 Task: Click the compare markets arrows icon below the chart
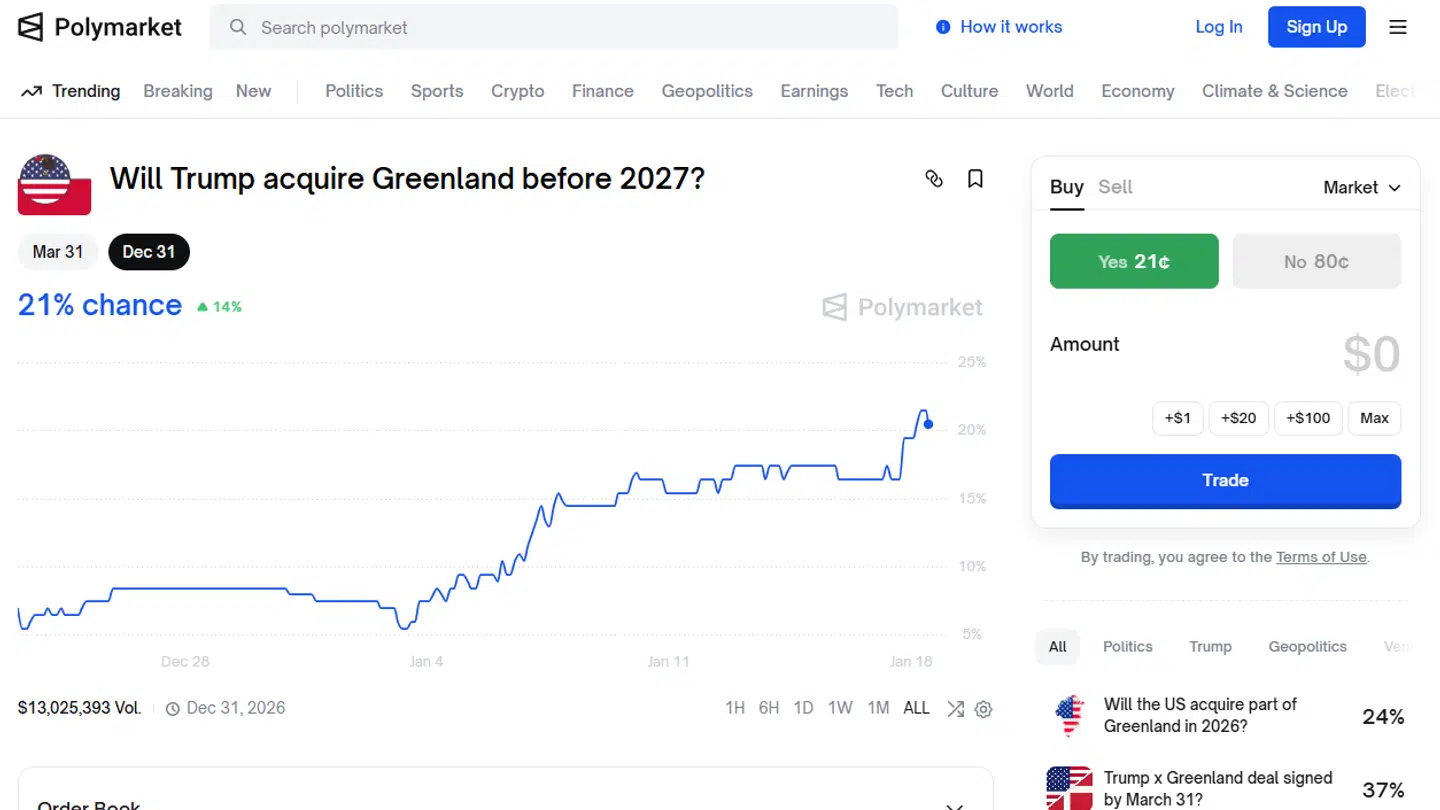tap(955, 709)
